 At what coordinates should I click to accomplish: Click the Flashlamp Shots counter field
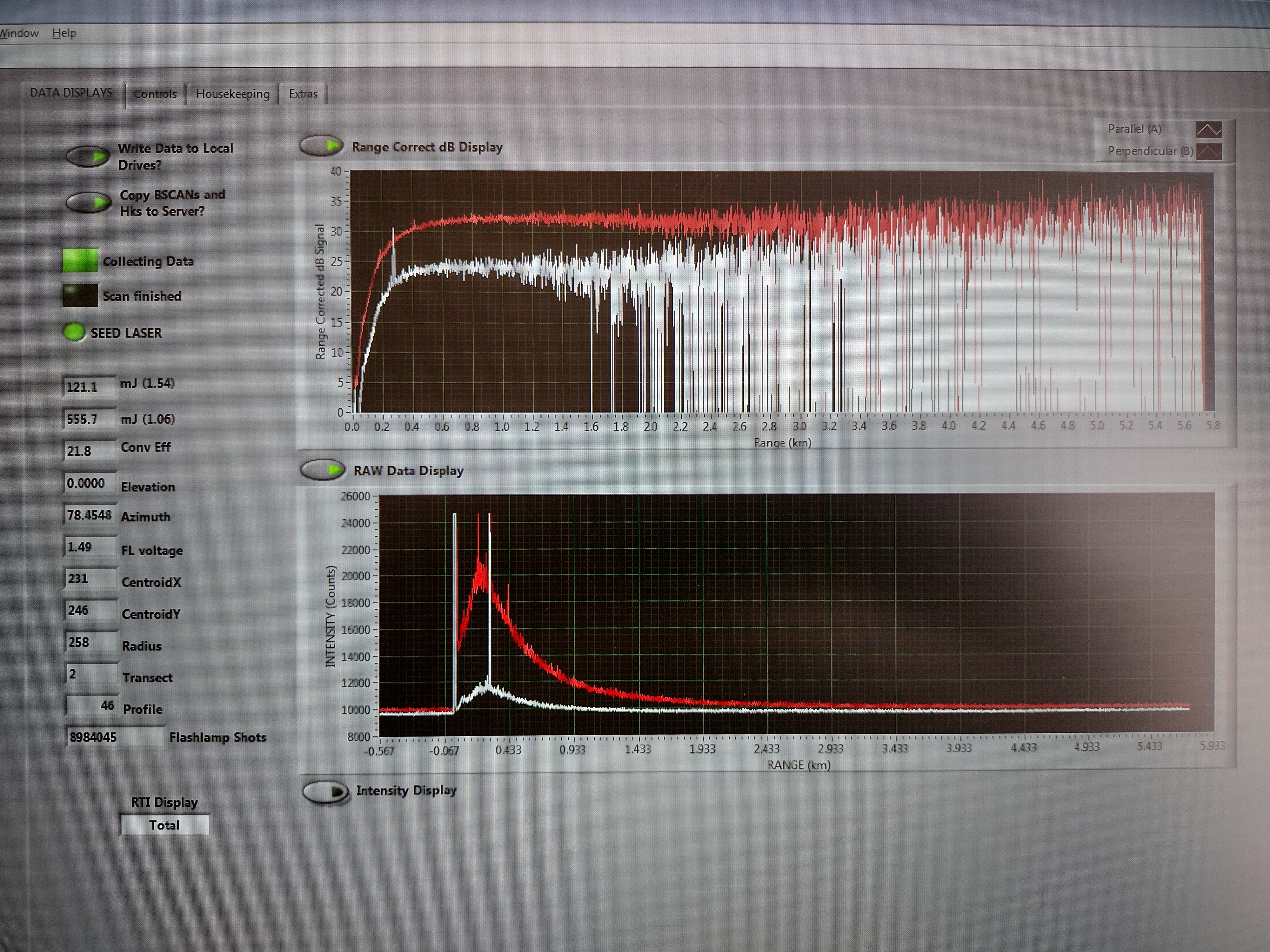tap(115, 737)
